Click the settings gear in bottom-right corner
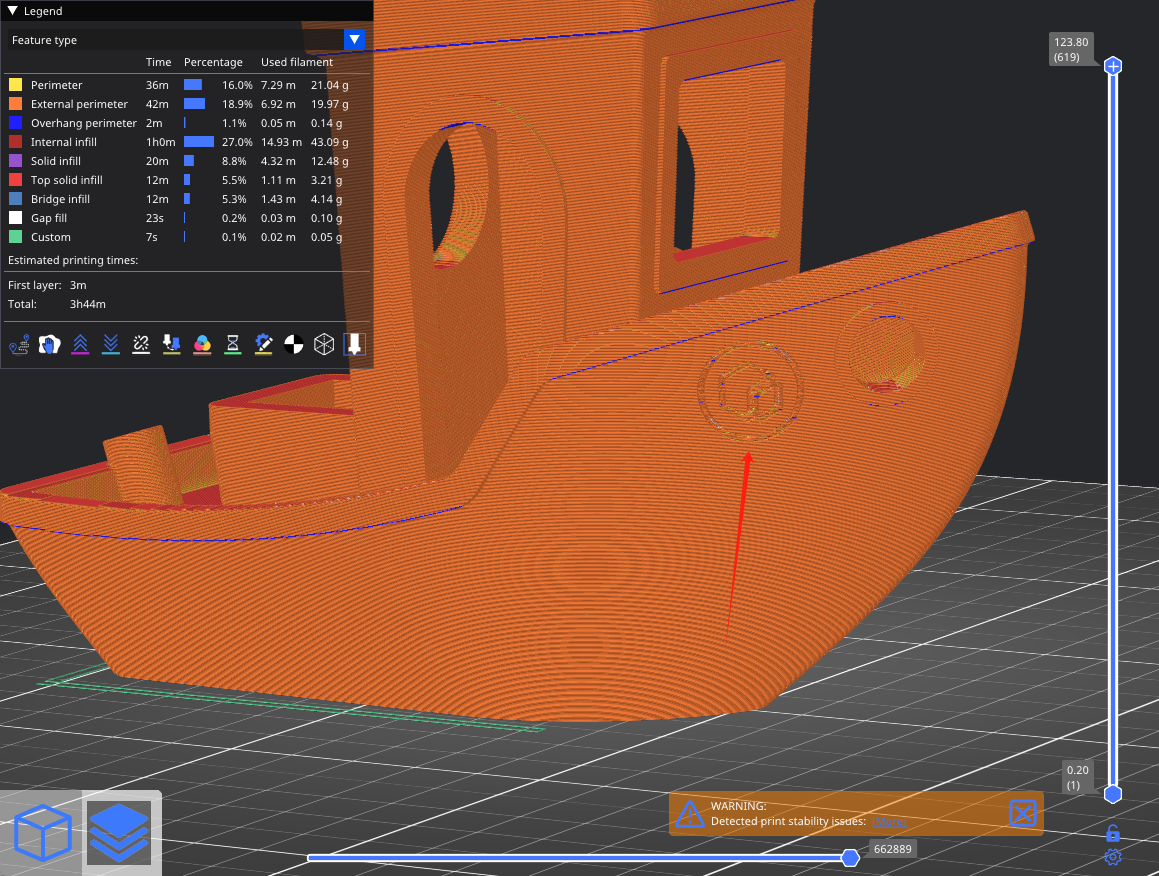This screenshot has width=1159, height=876. coord(1113,857)
